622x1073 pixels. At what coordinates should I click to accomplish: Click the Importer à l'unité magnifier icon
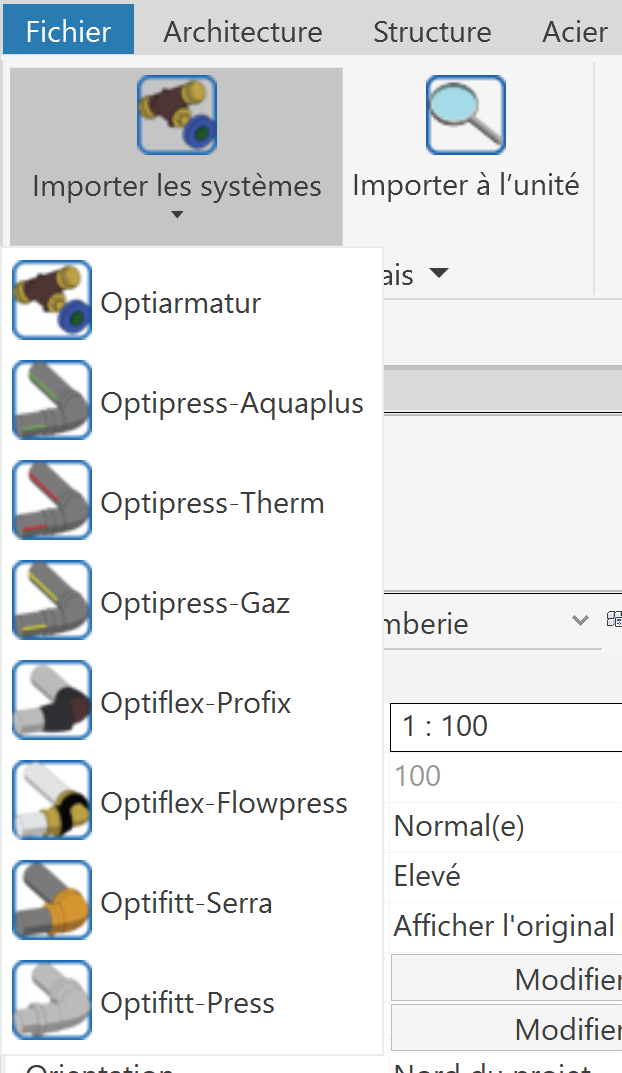click(465, 116)
